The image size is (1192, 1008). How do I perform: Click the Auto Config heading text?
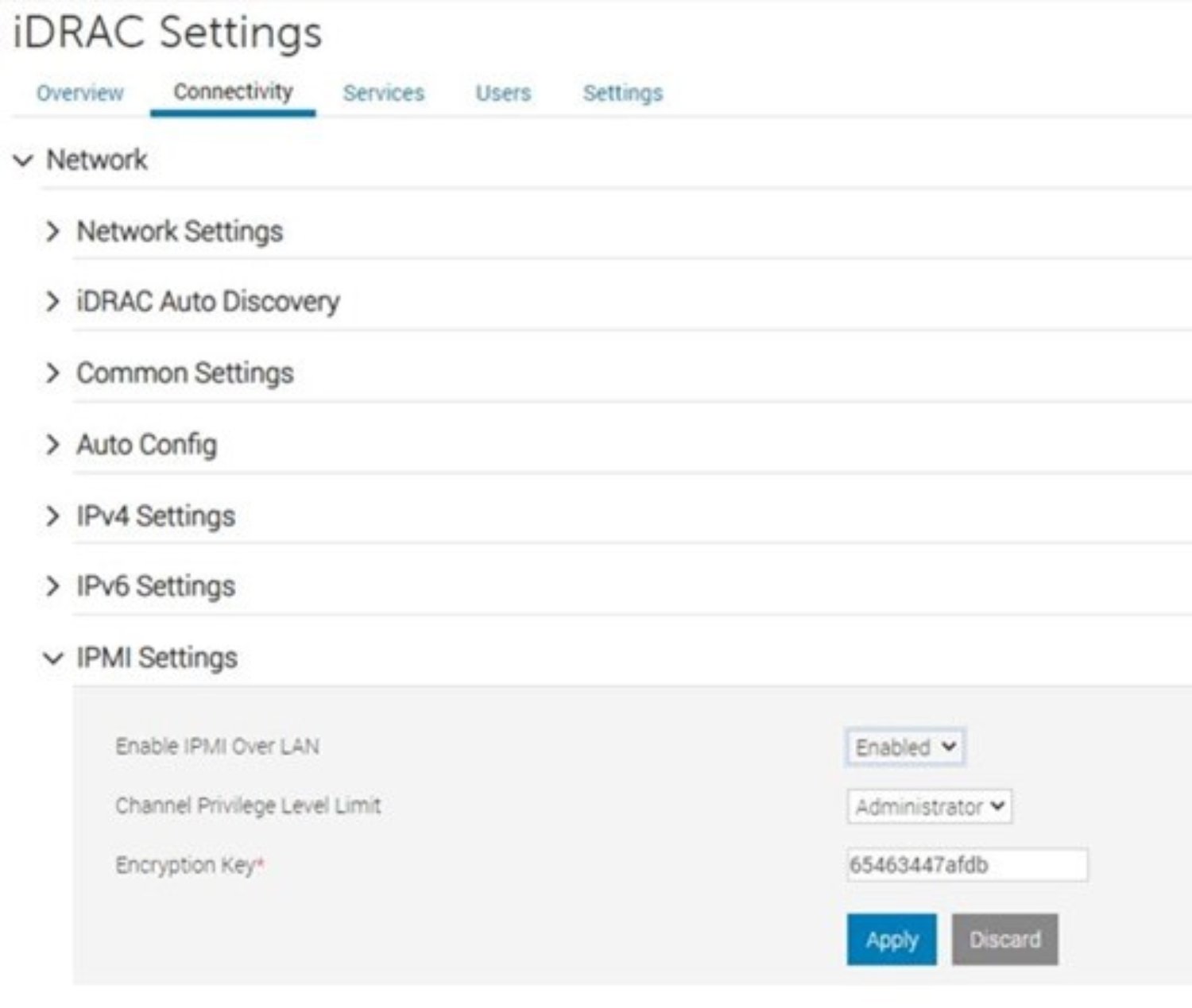146,445
